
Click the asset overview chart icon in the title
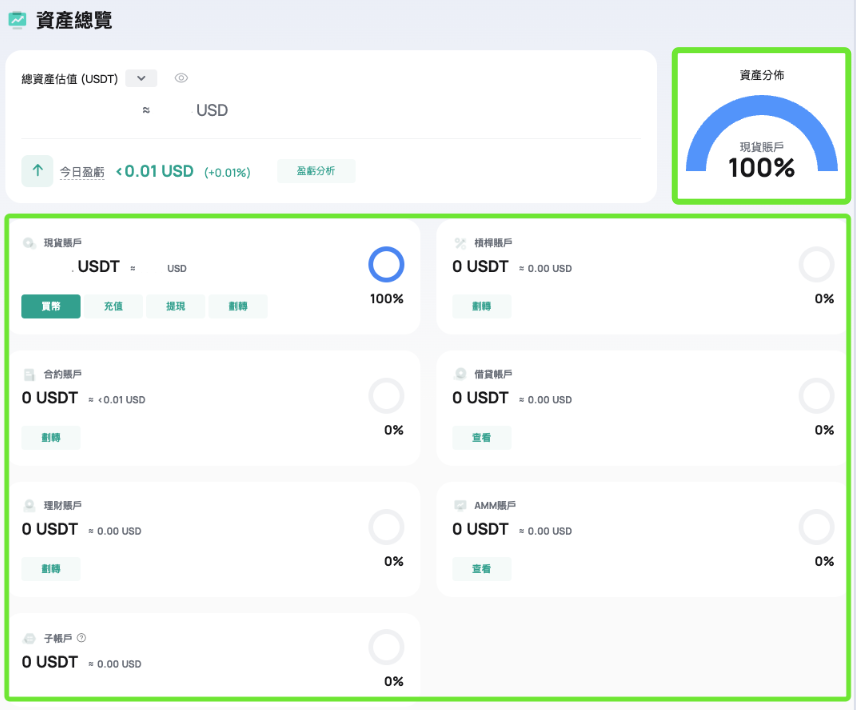[17, 20]
